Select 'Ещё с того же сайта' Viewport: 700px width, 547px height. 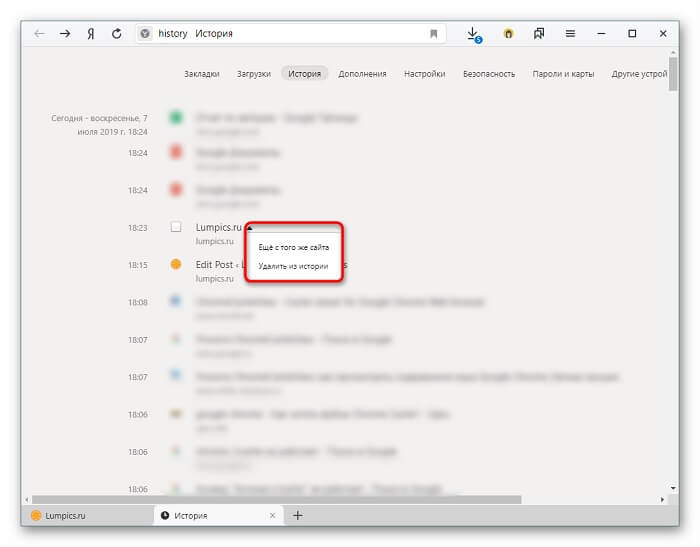click(x=293, y=246)
